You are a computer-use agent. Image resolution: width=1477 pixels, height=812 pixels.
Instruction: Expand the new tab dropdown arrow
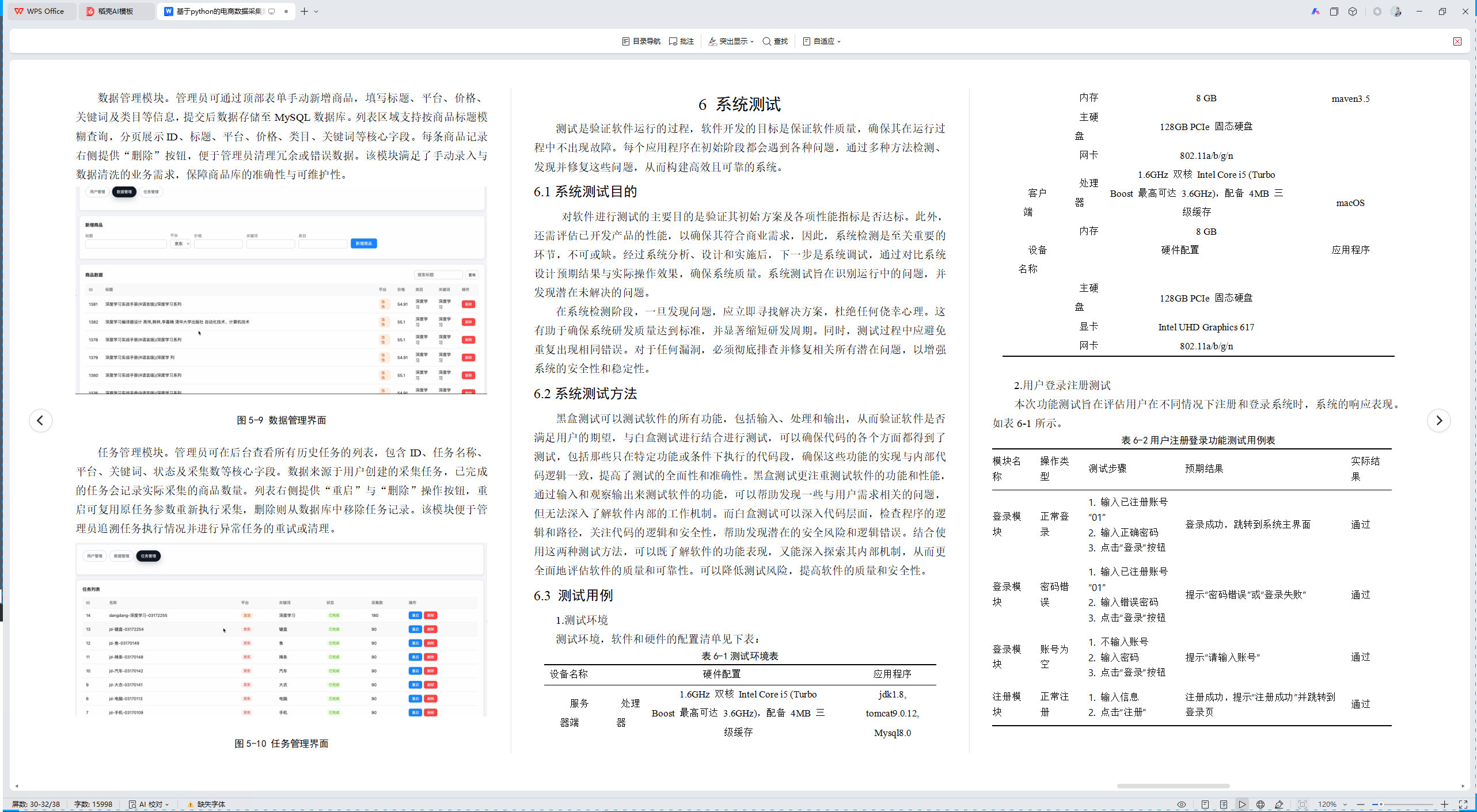(x=316, y=12)
